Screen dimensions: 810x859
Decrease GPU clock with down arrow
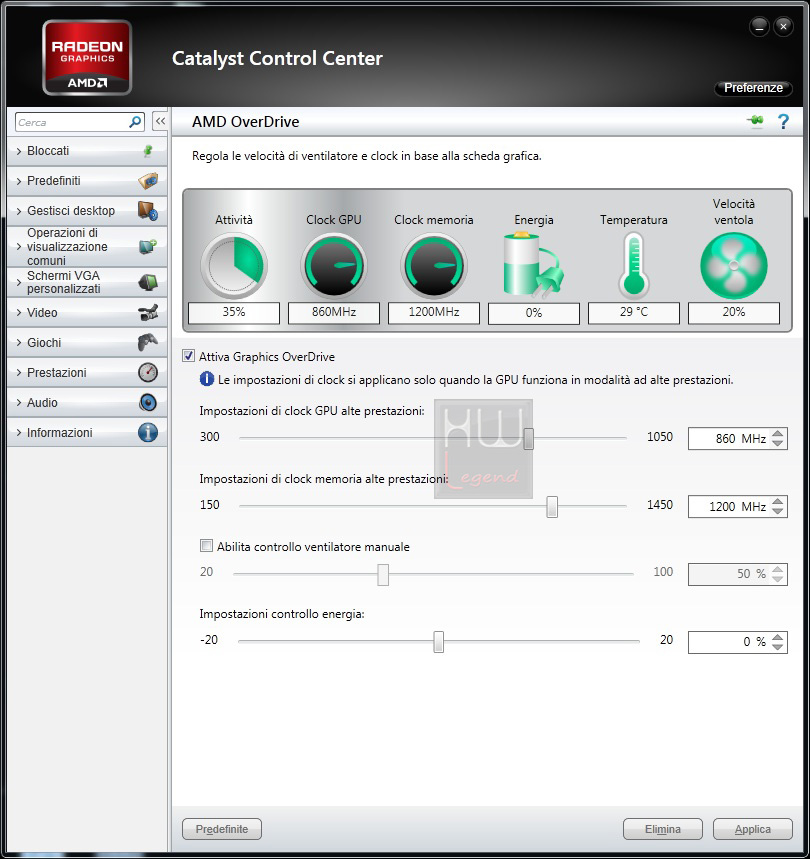click(x=778, y=443)
